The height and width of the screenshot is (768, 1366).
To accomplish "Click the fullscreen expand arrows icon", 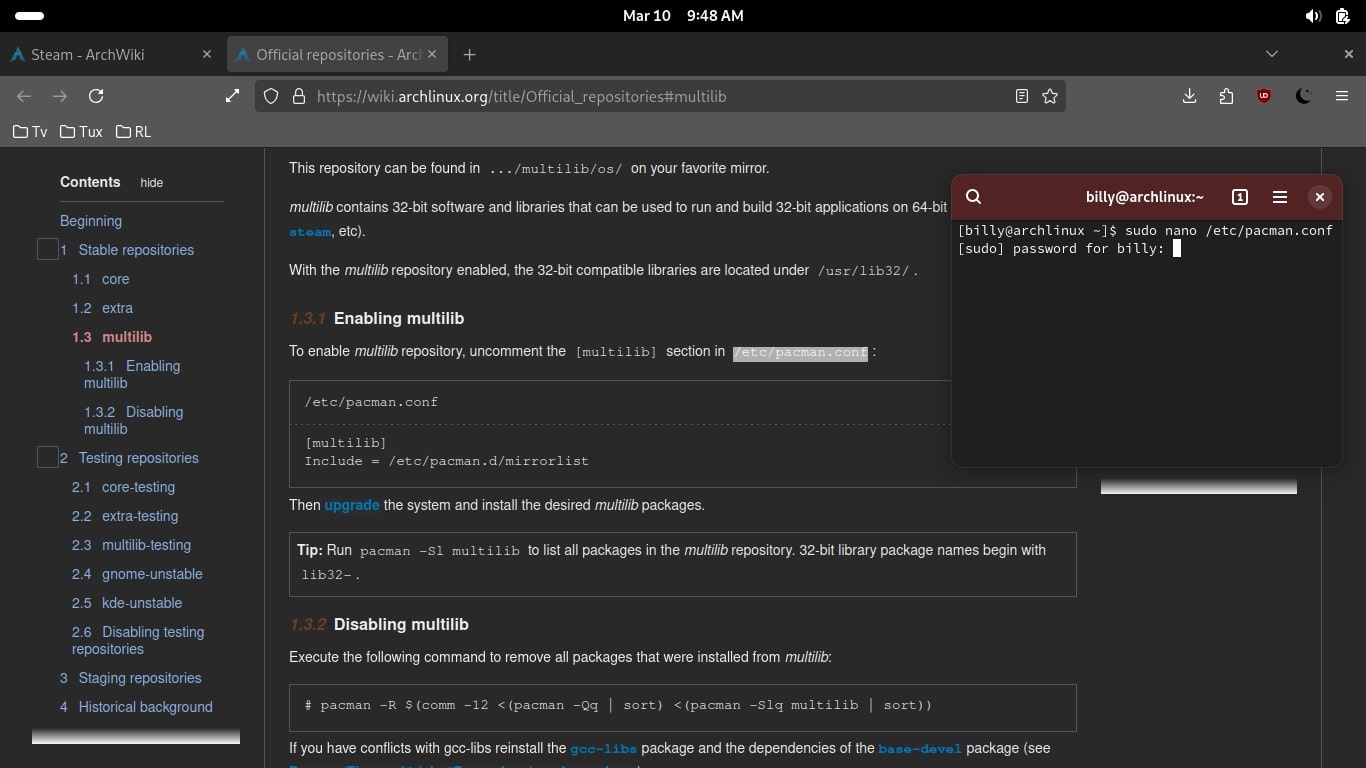I will pyautogui.click(x=232, y=96).
